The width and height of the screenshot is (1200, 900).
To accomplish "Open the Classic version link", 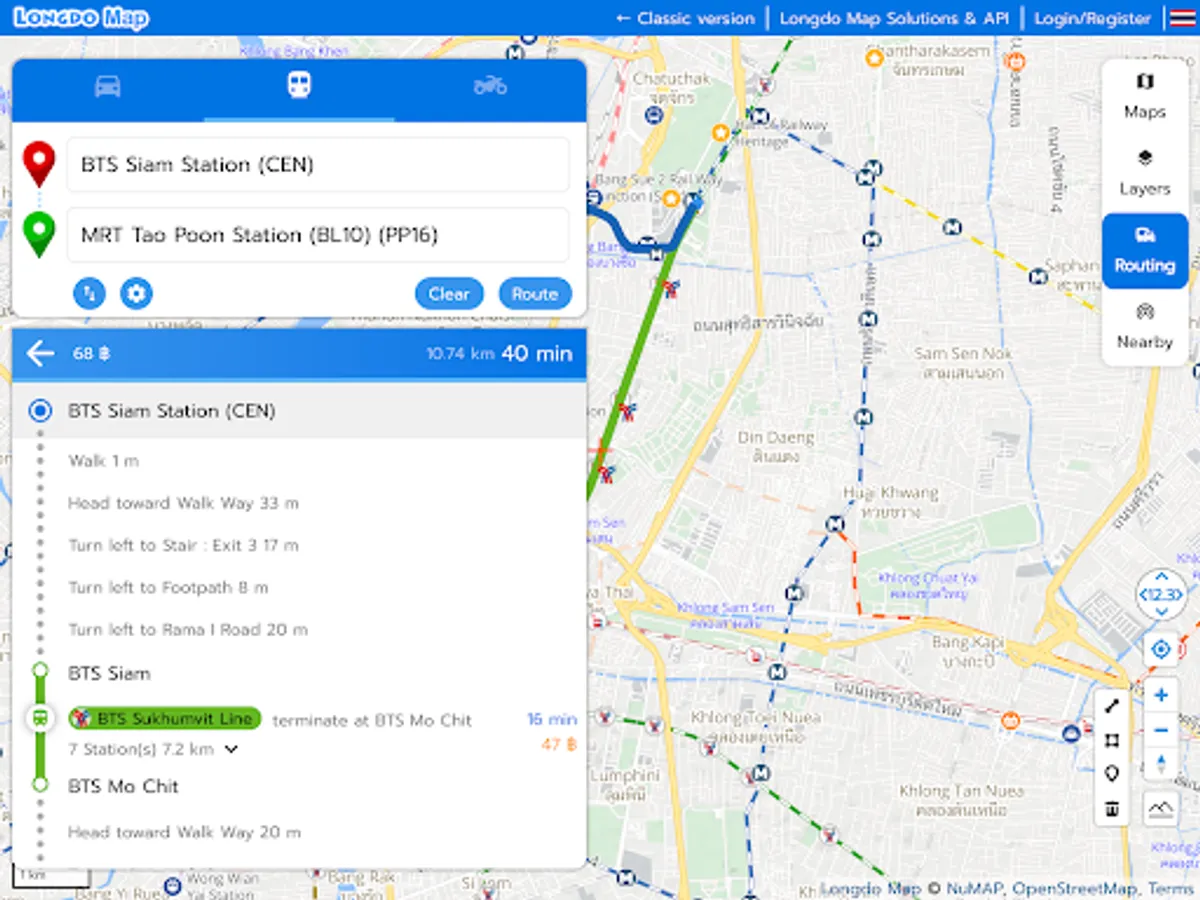I will pyautogui.click(x=685, y=18).
